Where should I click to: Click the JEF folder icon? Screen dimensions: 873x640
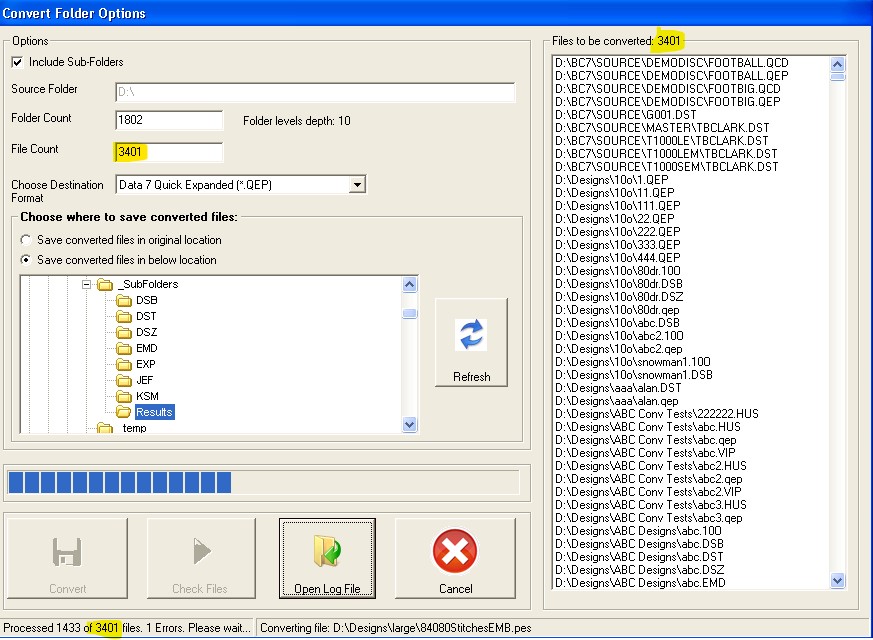(x=124, y=381)
